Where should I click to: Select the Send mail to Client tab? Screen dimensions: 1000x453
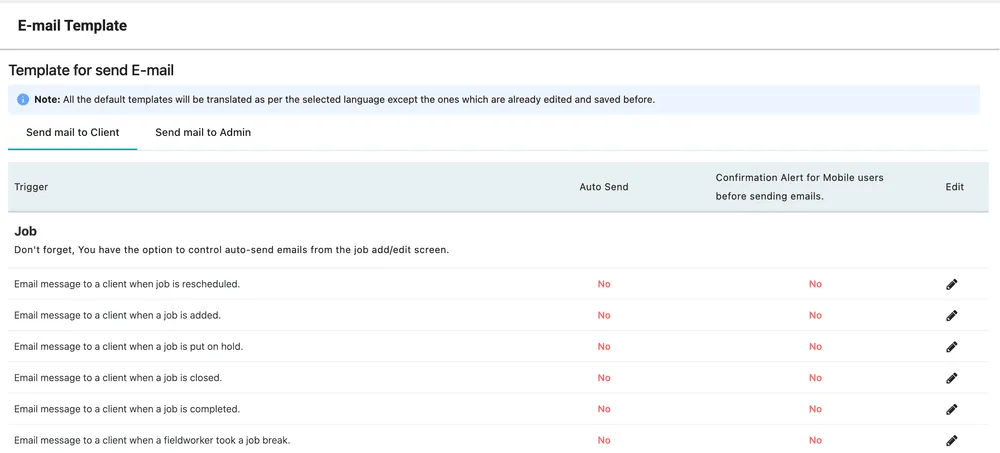tap(73, 133)
